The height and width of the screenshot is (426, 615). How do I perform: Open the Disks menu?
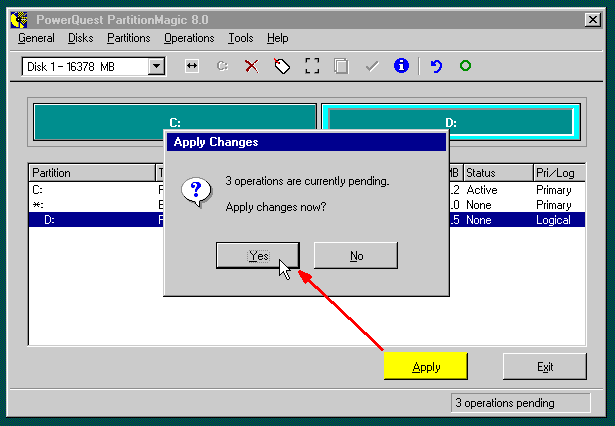(80, 38)
